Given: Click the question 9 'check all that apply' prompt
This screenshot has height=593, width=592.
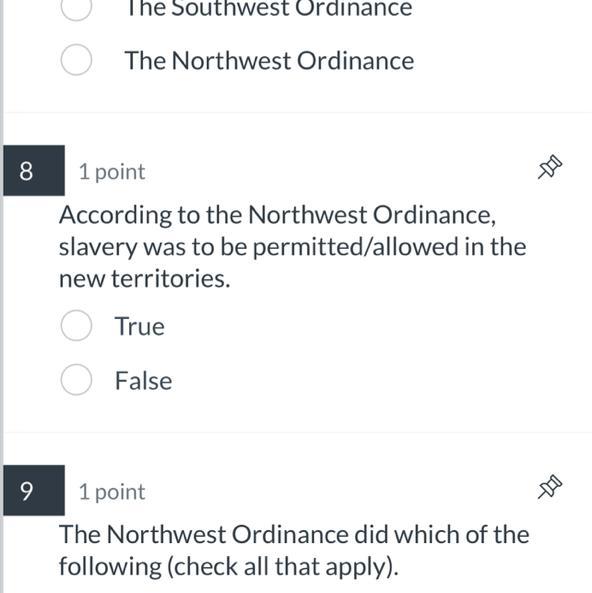Looking at the screenshot, I should [x=294, y=551].
